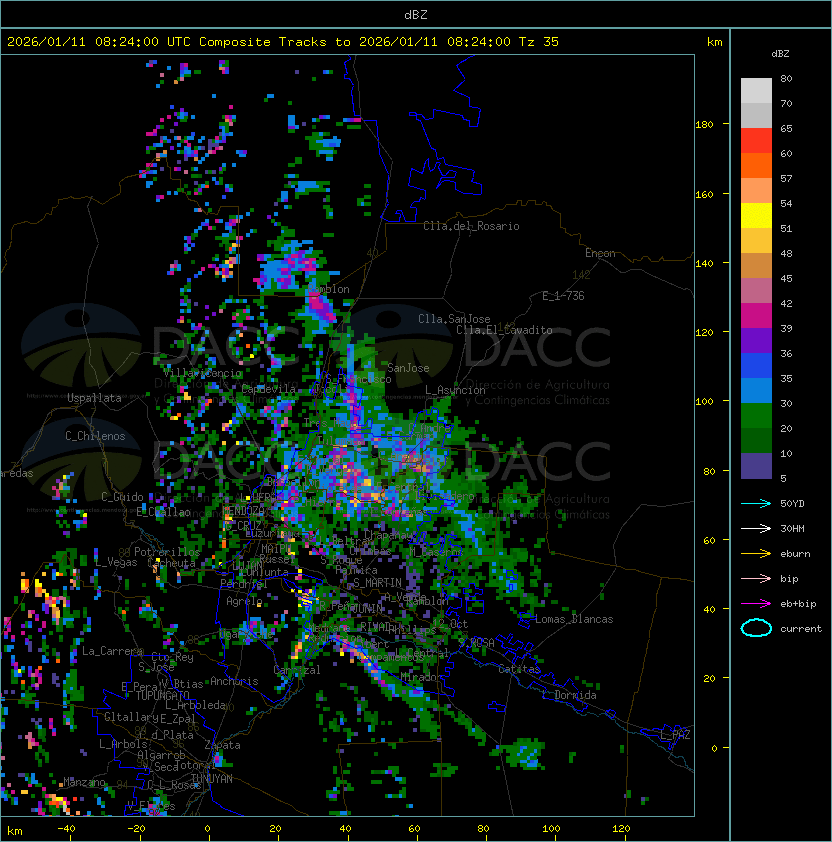Click the TUNUYAN place label
Image resolution: width=832 pixels, height=842 pixels.
(212, 779)
